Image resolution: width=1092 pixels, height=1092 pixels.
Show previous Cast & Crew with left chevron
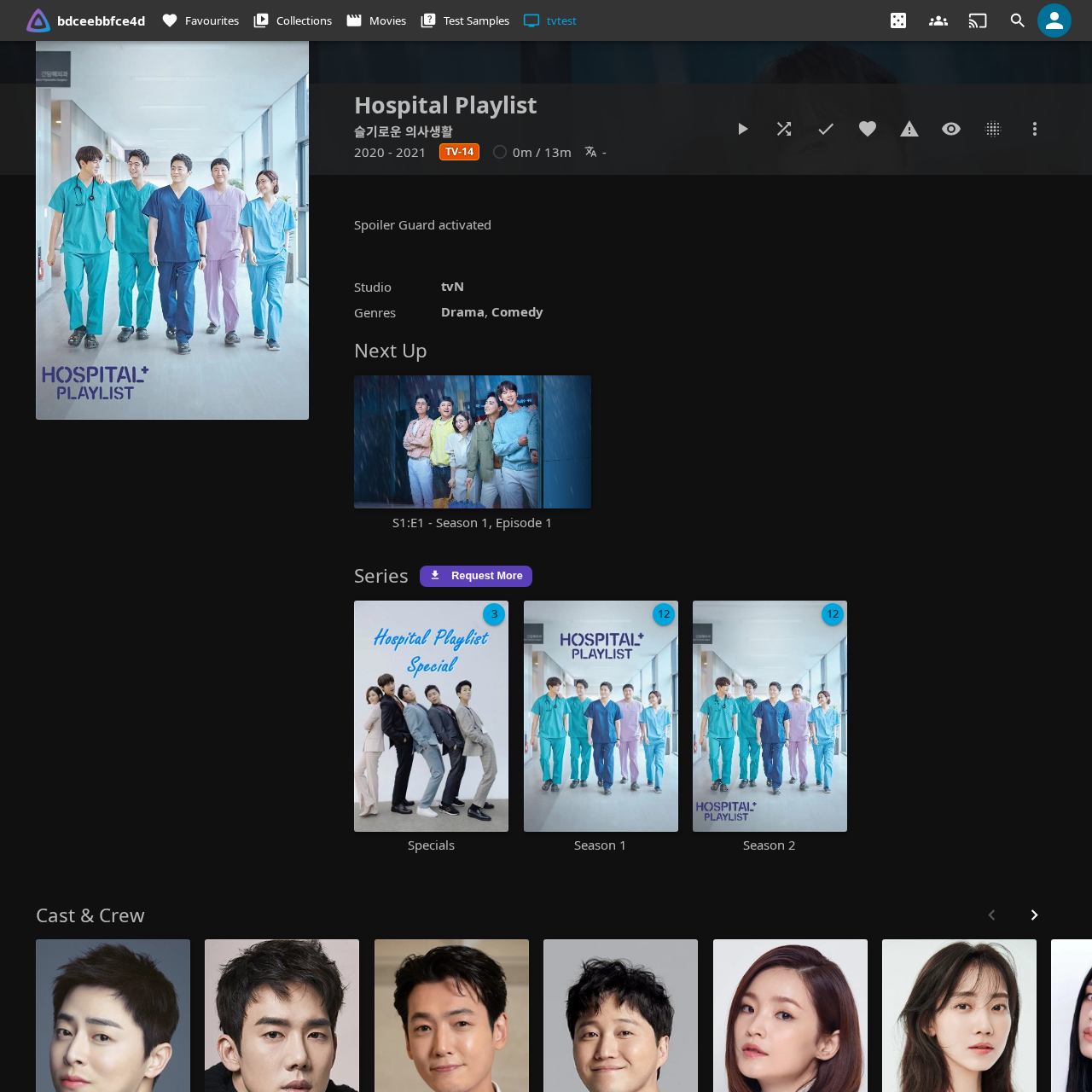pyautogui.click(x=991, y=915)
